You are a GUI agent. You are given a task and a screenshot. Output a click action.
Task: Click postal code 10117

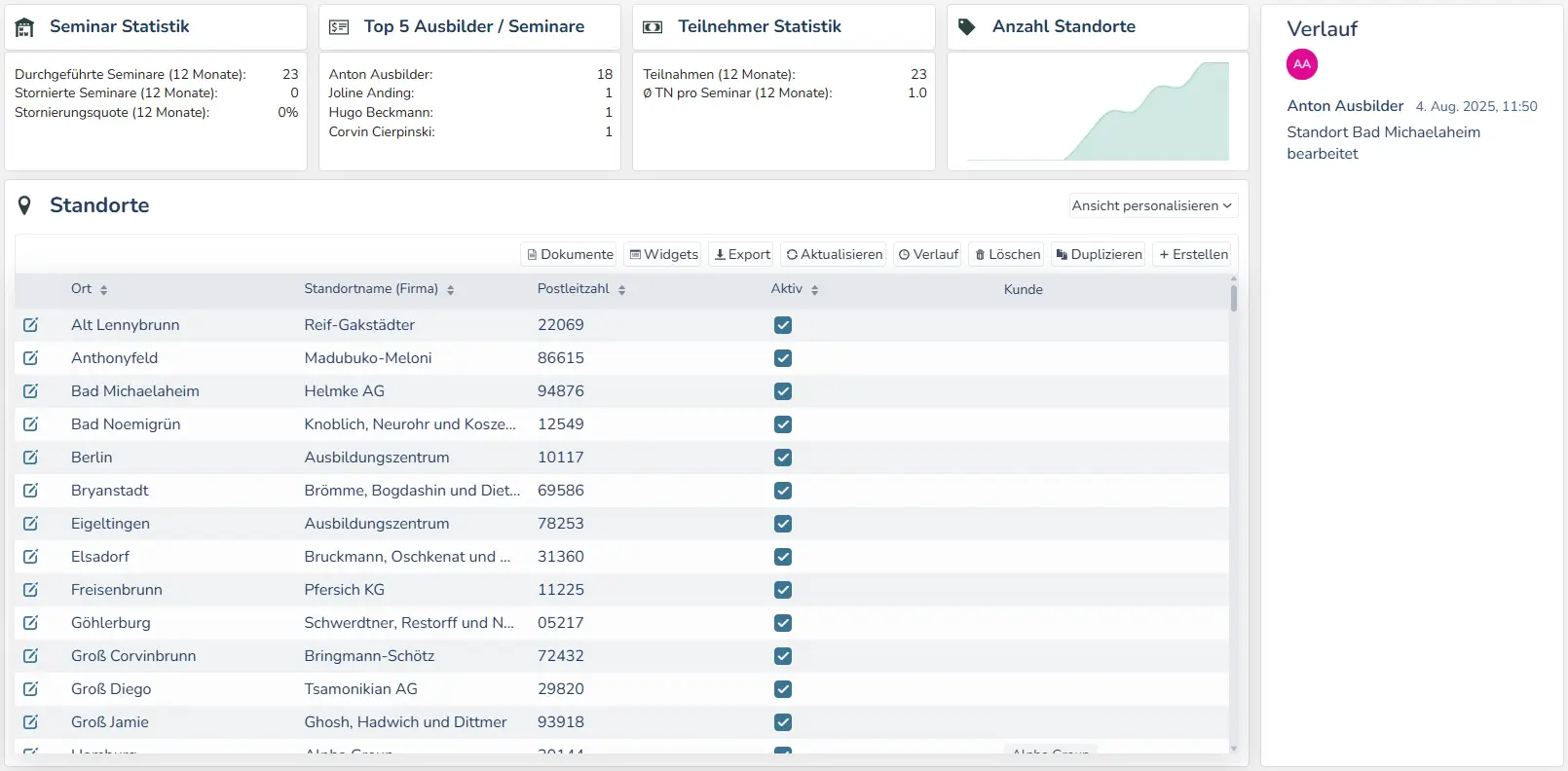click(561, 458)
